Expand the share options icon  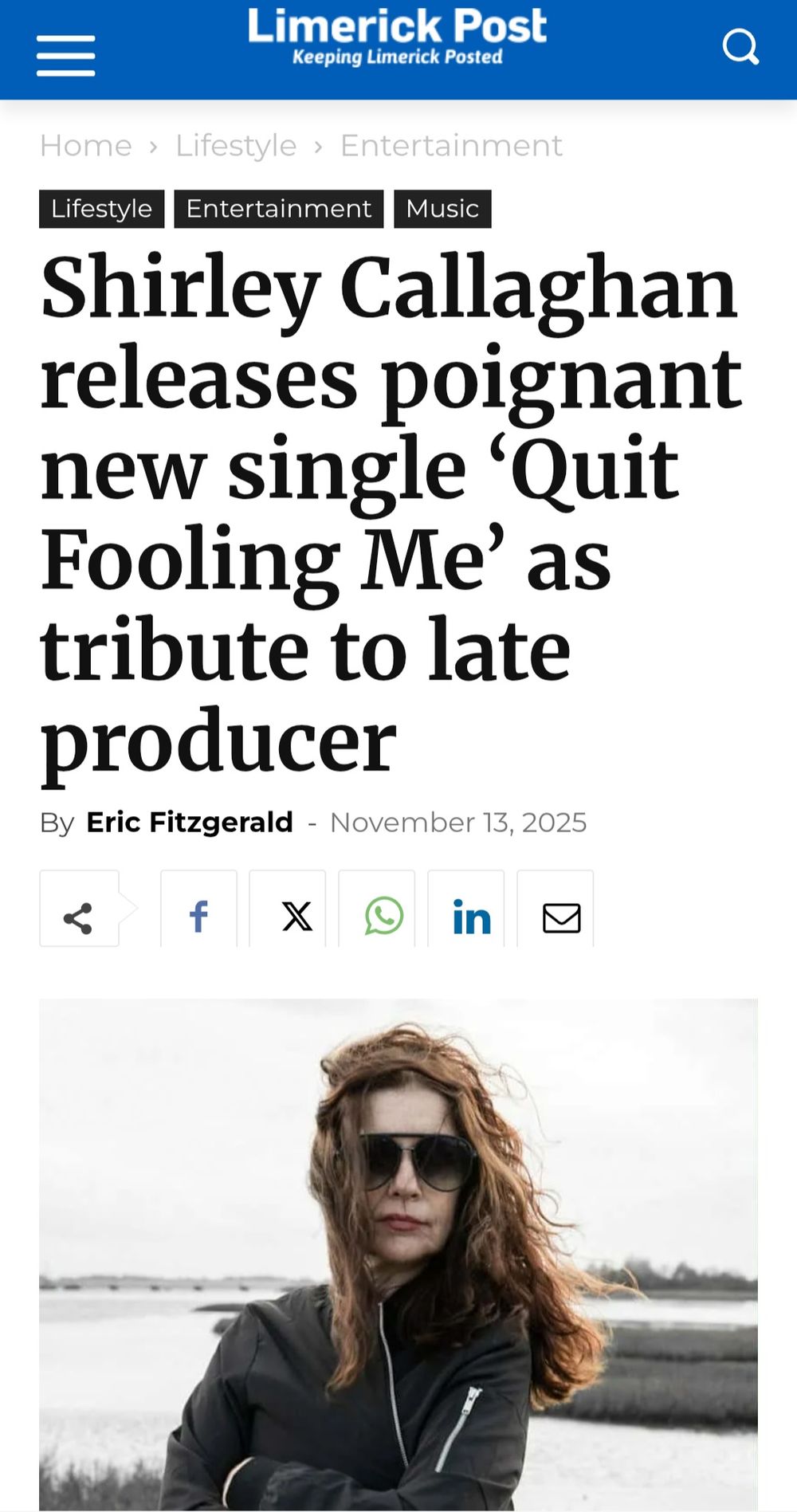[79, 909]
